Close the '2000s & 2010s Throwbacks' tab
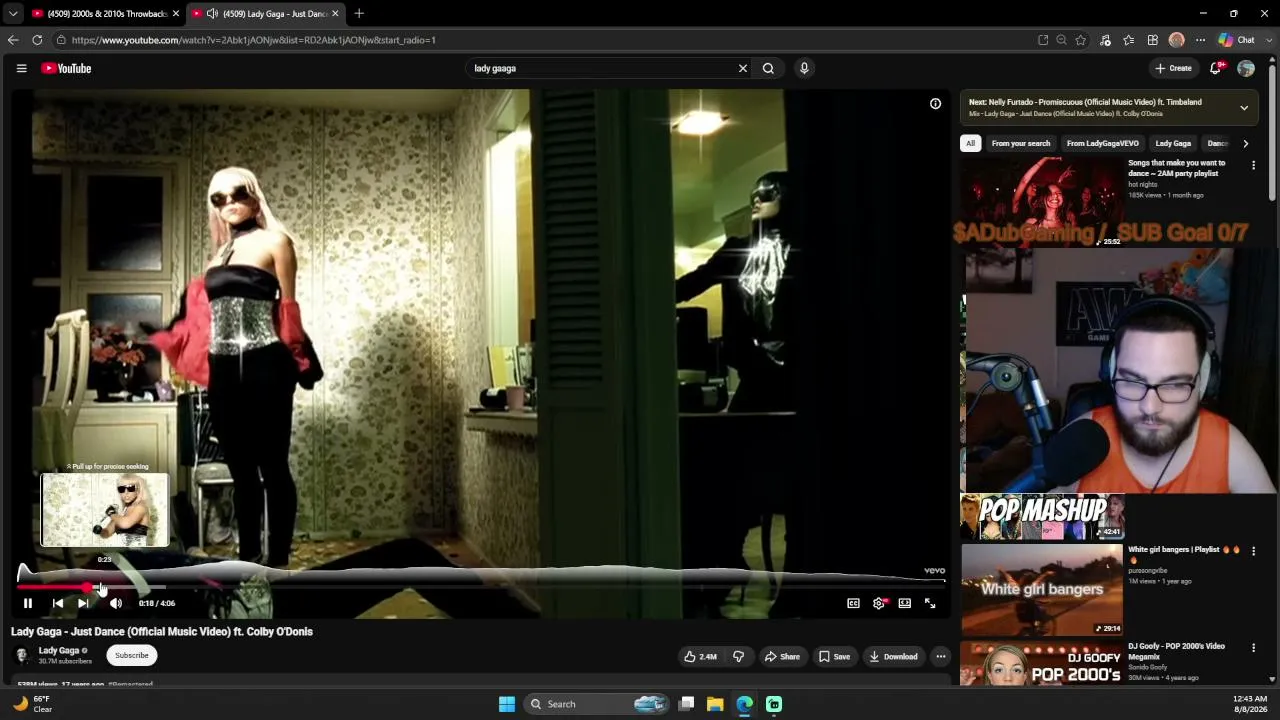 (176, 14)
